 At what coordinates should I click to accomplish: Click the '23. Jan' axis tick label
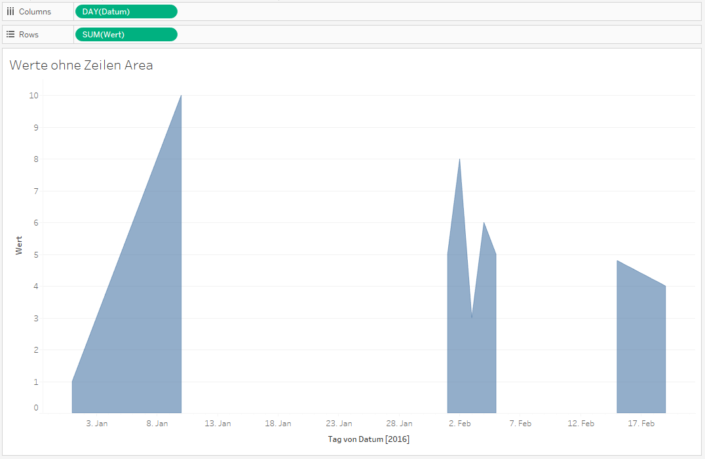pos(339,423)
